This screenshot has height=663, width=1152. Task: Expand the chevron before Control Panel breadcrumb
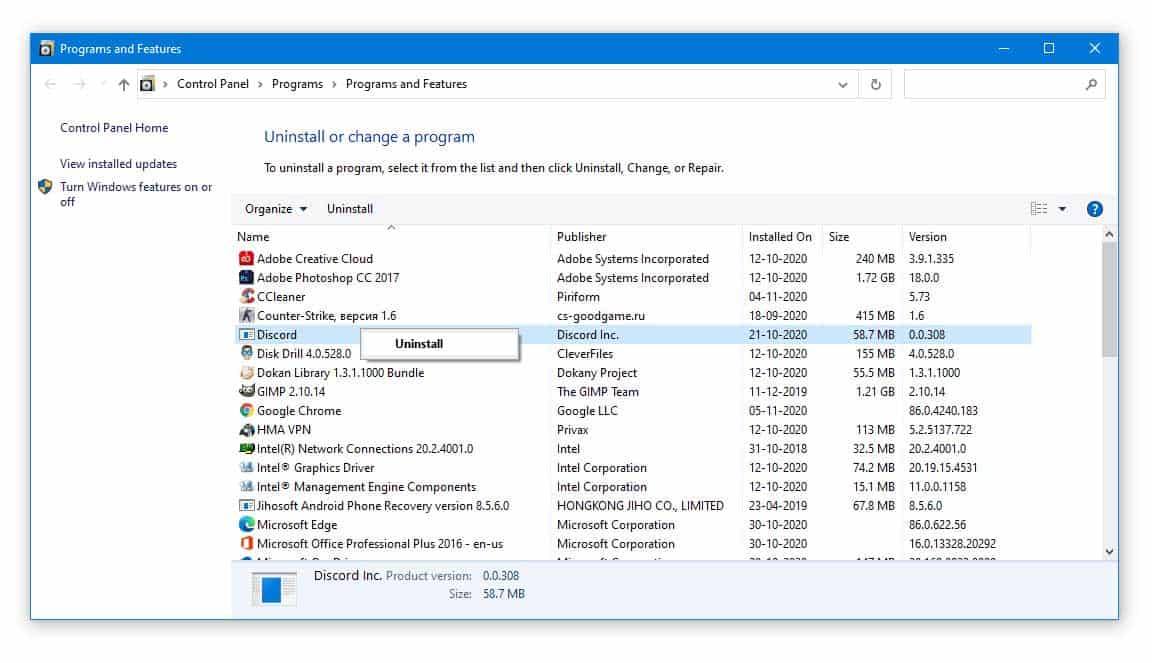(x=165, y=85)
